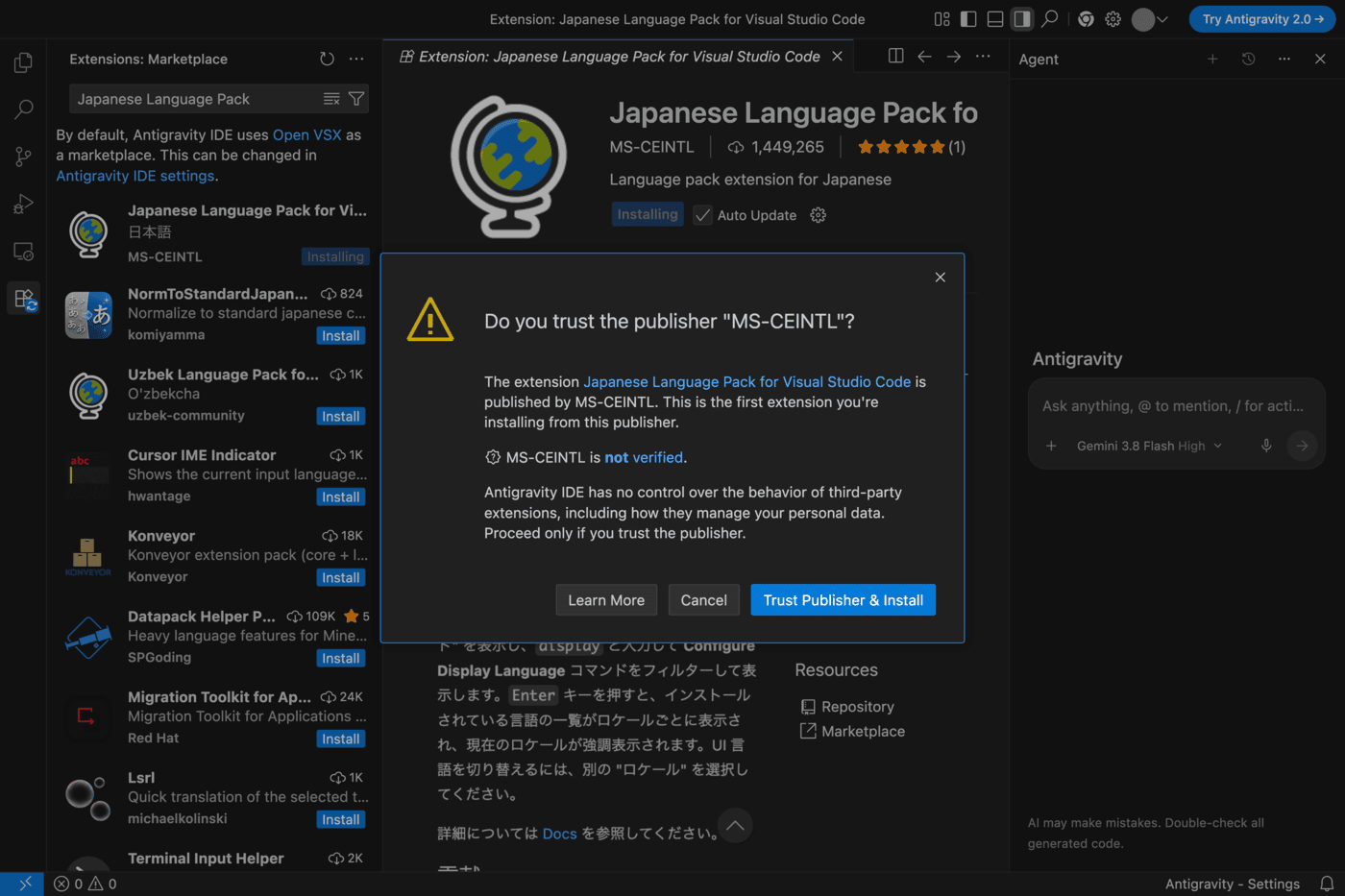Viewport: 1345px width, 896px height.
Task: Toggle the bottom panel from title bar
Action: [995, 19]
